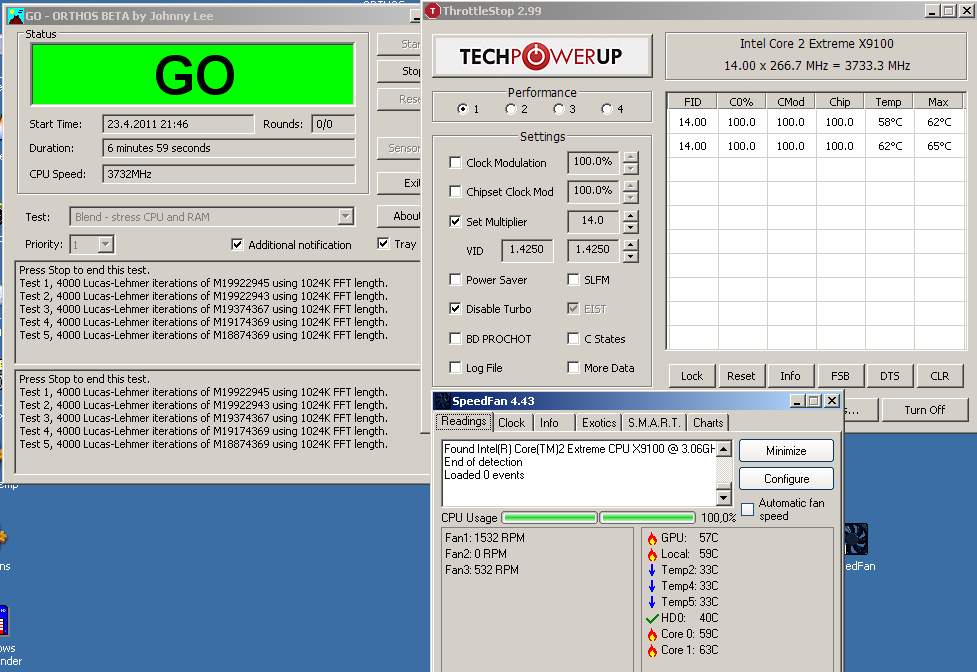This screenshot has width=977, height=672.
Task: Click the Set Multiplier 14.0 field
Action: [593, 220]
